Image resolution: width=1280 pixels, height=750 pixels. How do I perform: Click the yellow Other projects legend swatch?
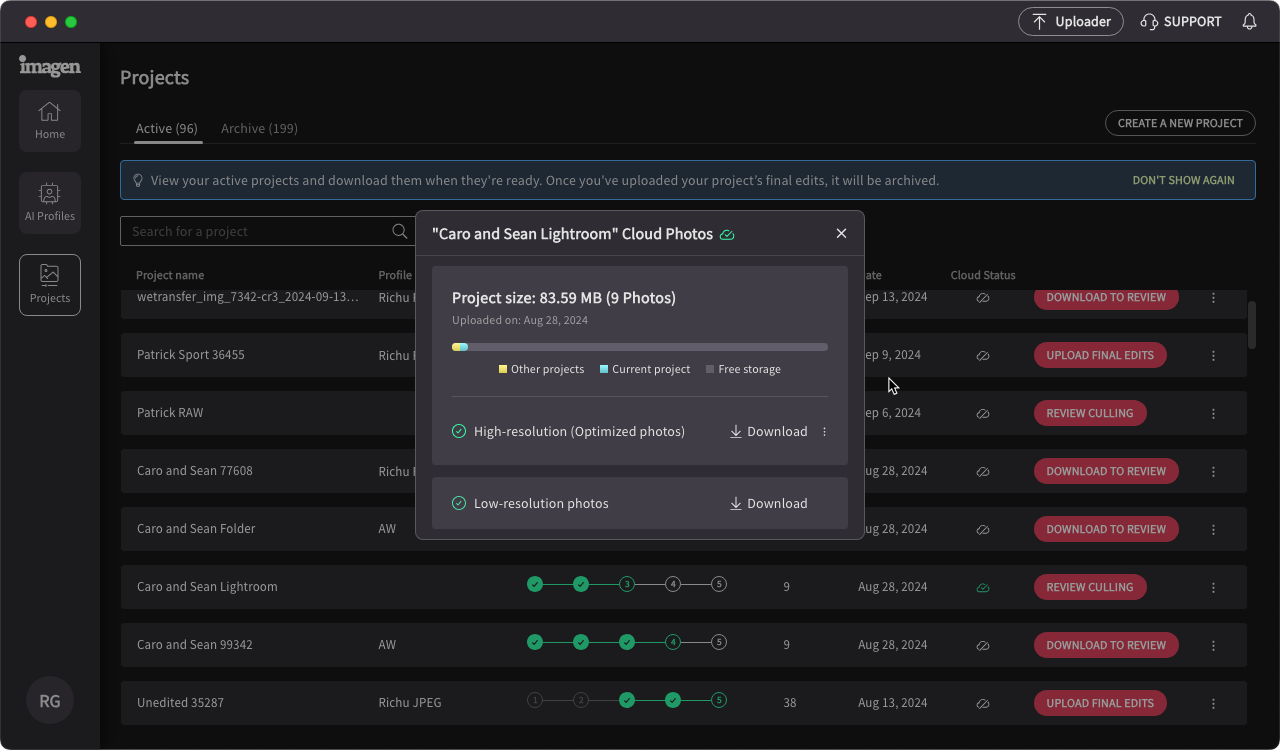pos(503,369)
